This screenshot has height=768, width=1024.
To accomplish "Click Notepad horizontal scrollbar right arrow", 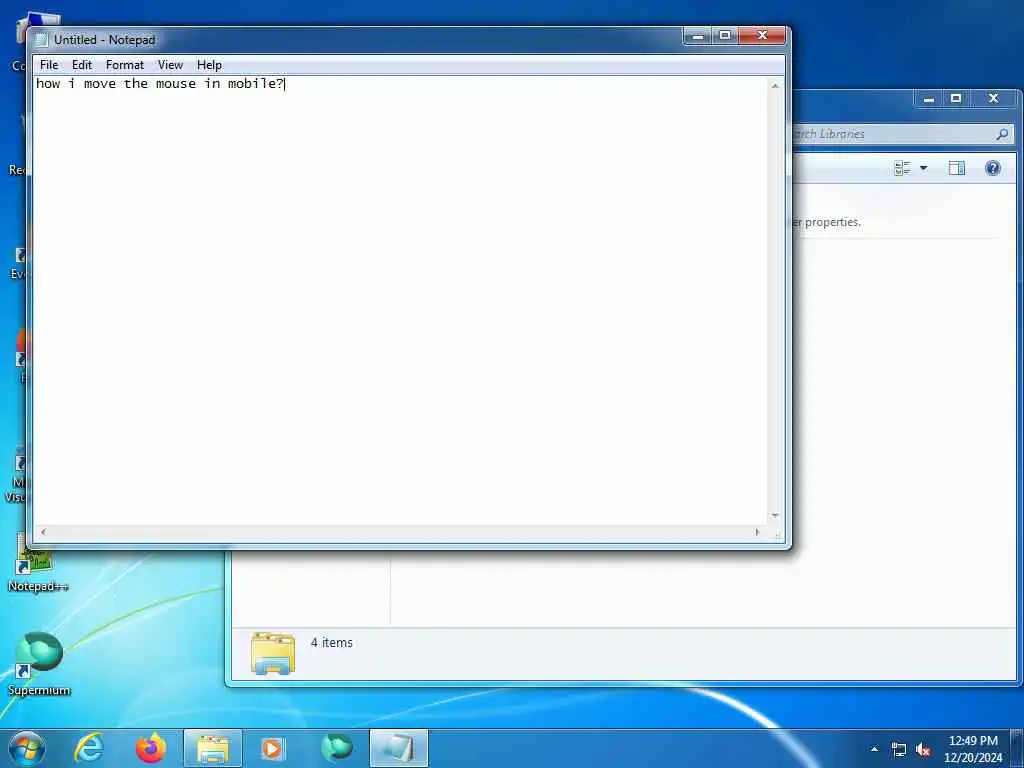I will point(758,532).
